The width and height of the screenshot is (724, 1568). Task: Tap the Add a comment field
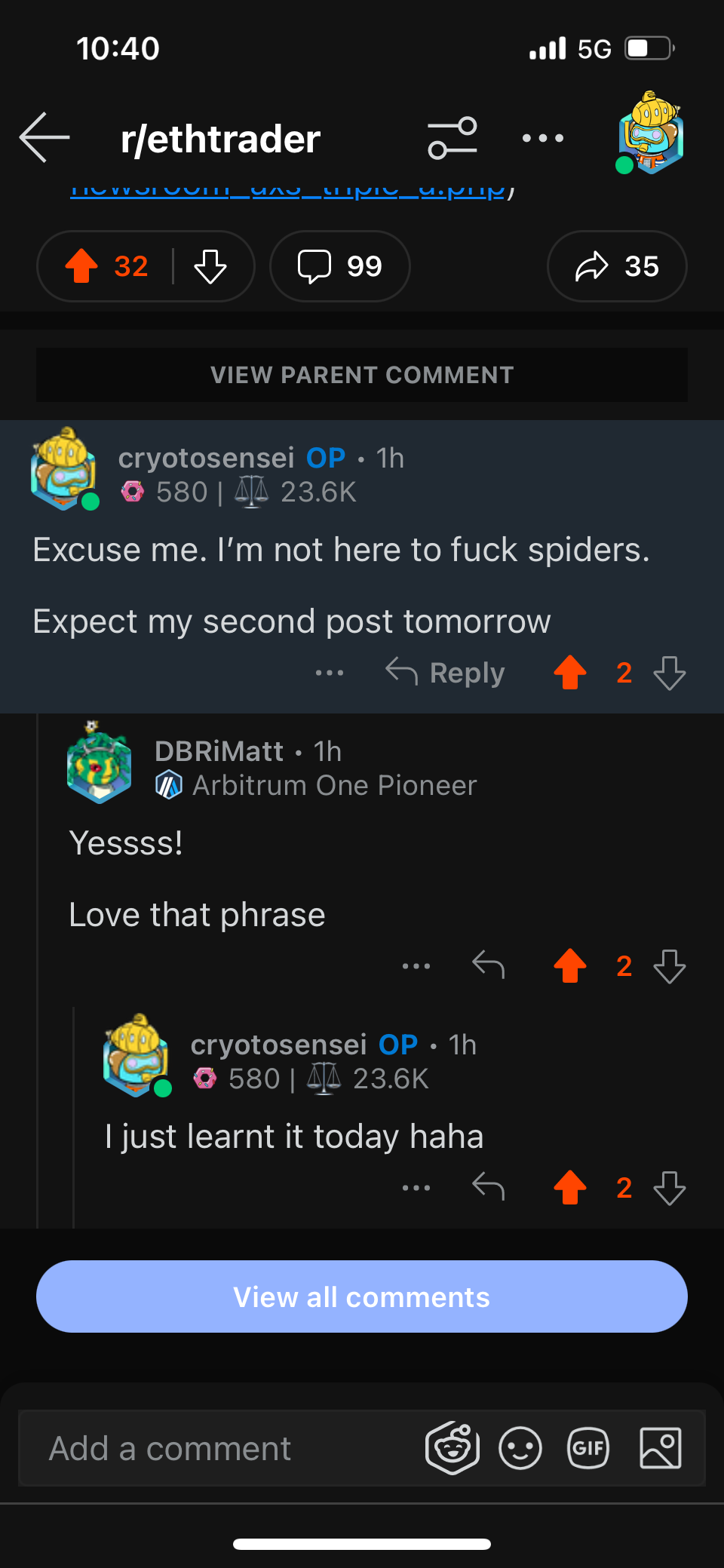pyautogui.click(x=219, y=1448)
